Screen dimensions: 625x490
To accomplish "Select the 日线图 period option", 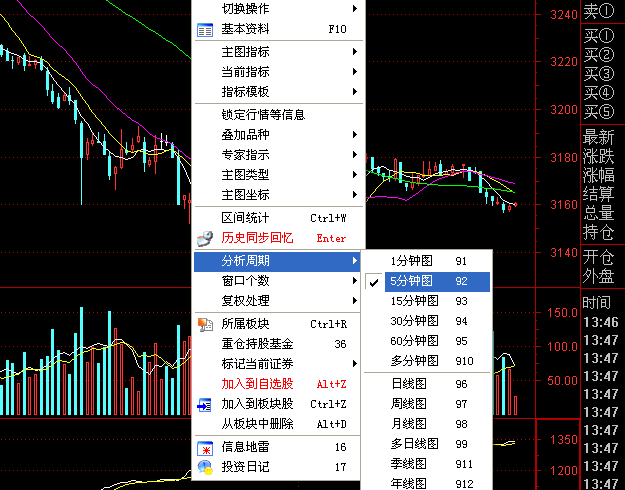I will point(428,384).
